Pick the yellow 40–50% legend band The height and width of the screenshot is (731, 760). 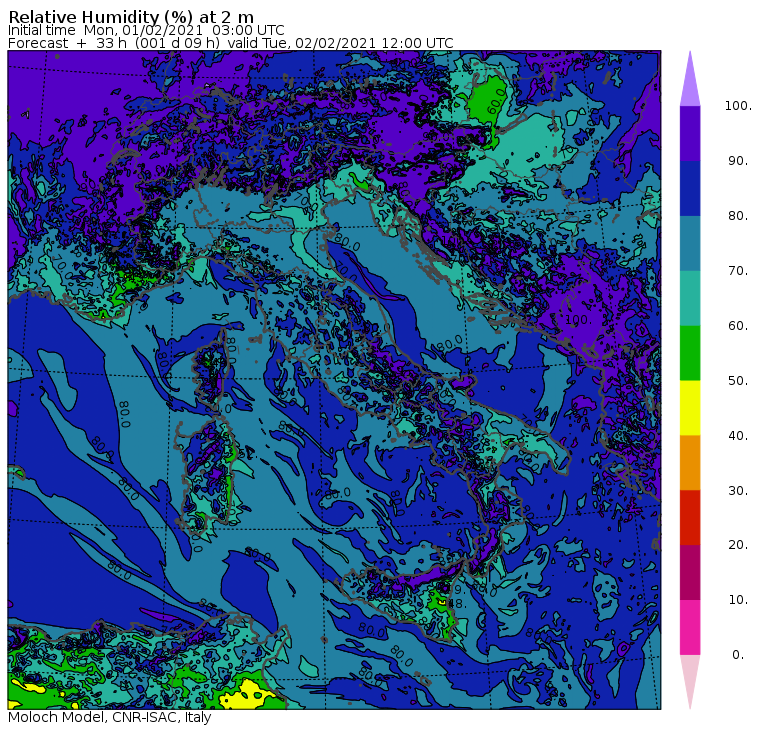tap(690, 408)
